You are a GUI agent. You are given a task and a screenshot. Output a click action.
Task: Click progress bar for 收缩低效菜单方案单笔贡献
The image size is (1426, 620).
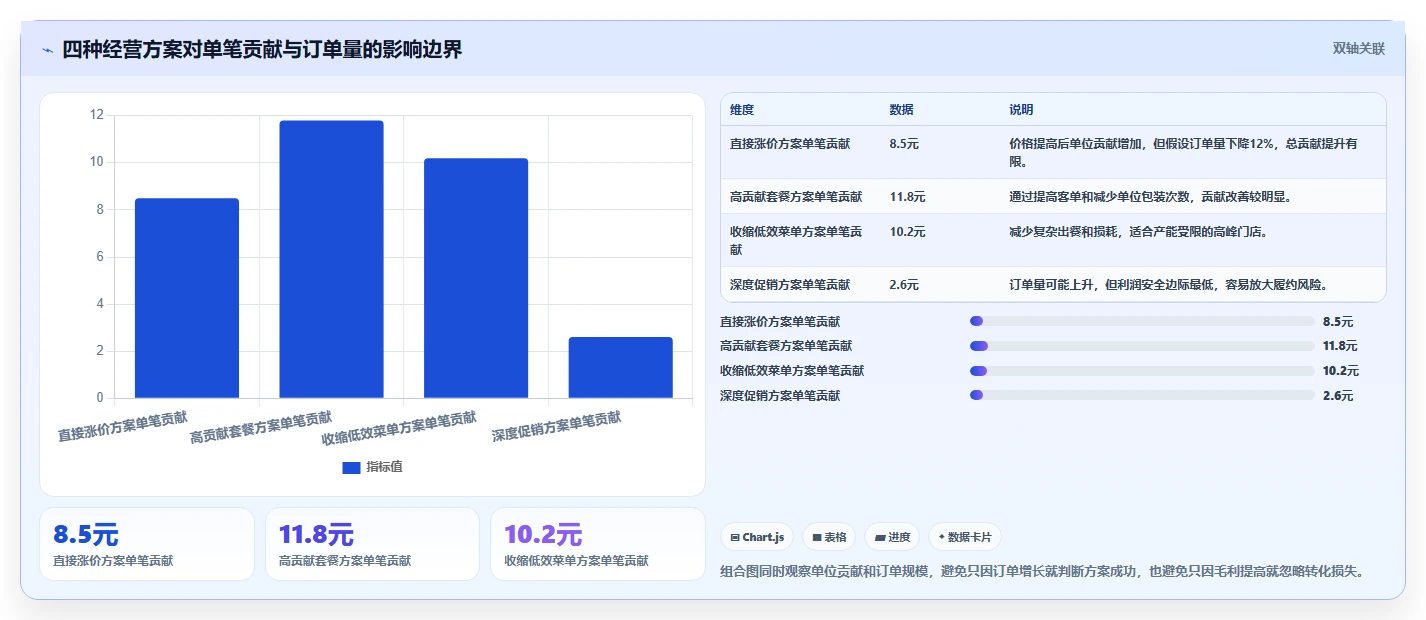click(1142, 371)
